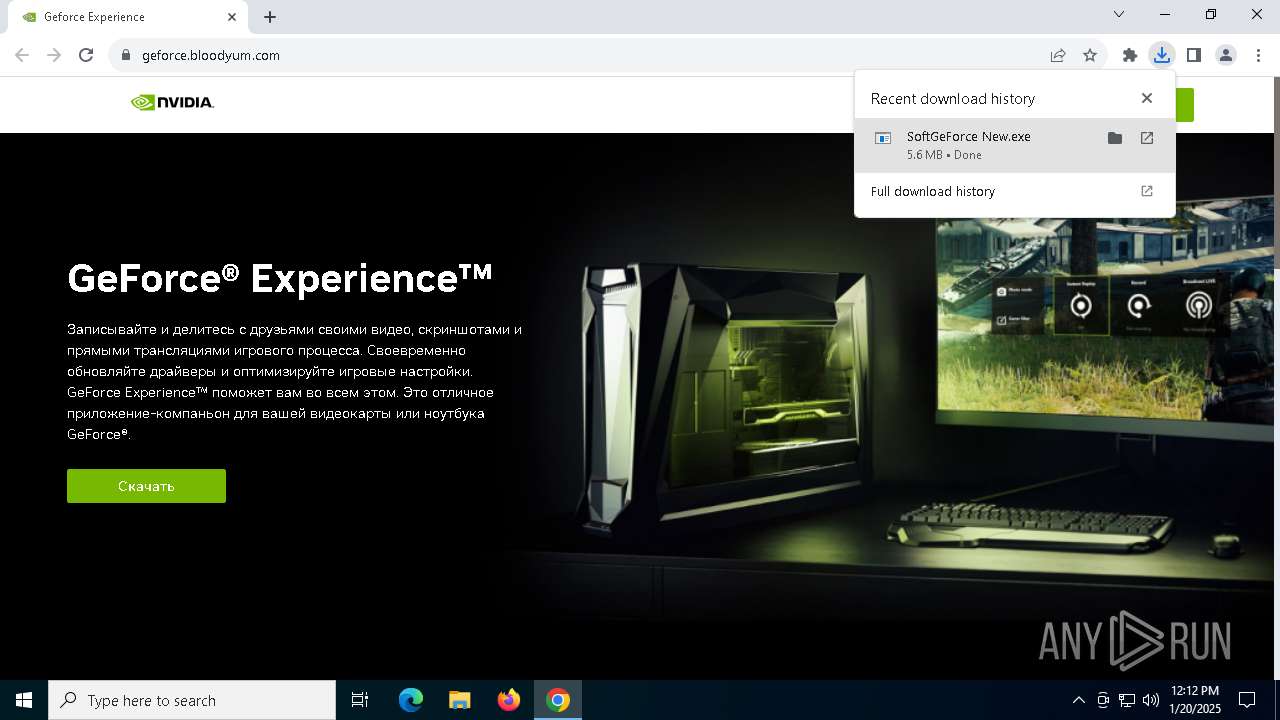Open the notification center

coord(1247,700)
